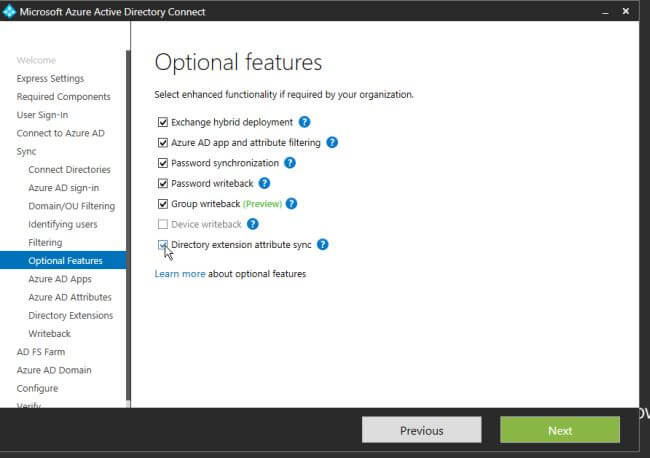Open the Learn more link
Viewport: 650px width, 458px height.
(180, 274)
